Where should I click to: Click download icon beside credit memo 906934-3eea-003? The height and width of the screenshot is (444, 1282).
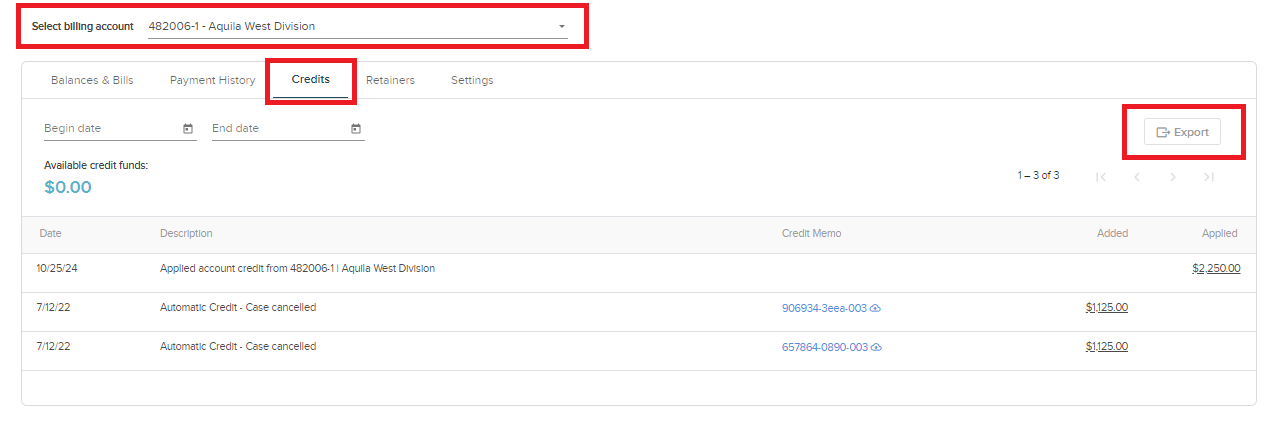click(876, 309)
